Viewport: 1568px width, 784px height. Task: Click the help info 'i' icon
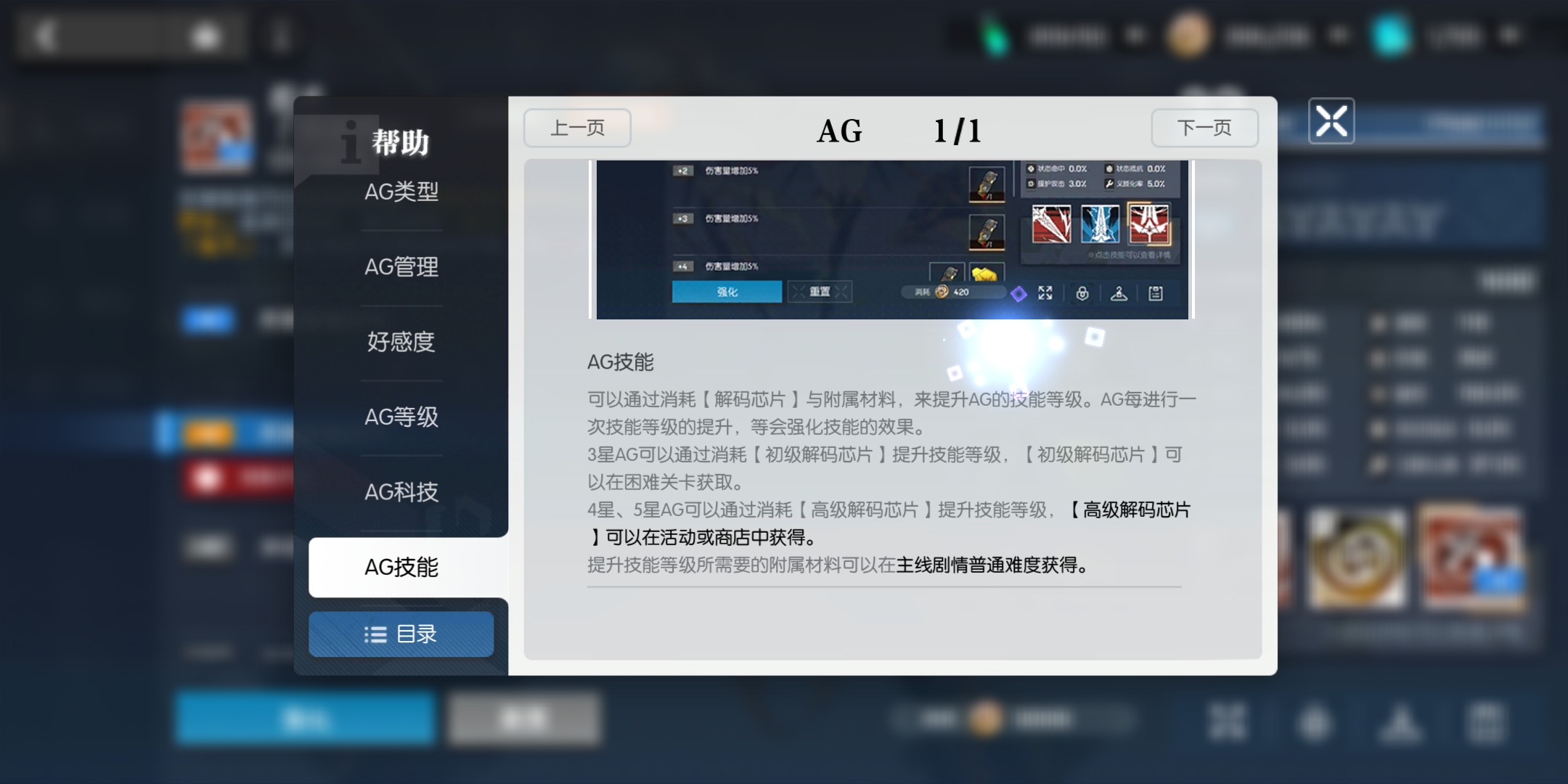tap(351, 141)
